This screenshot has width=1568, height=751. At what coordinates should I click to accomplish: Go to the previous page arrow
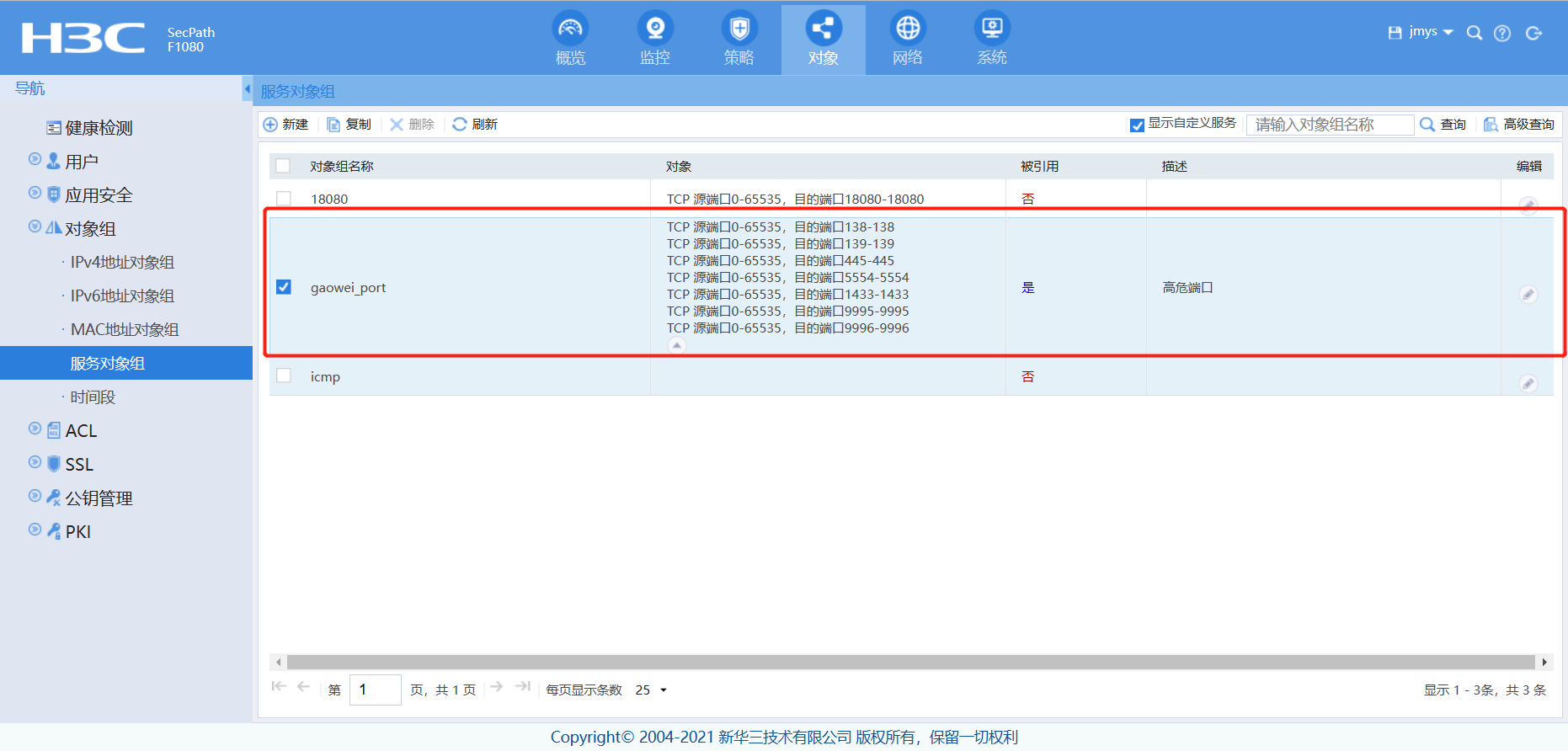coord(304,687)
